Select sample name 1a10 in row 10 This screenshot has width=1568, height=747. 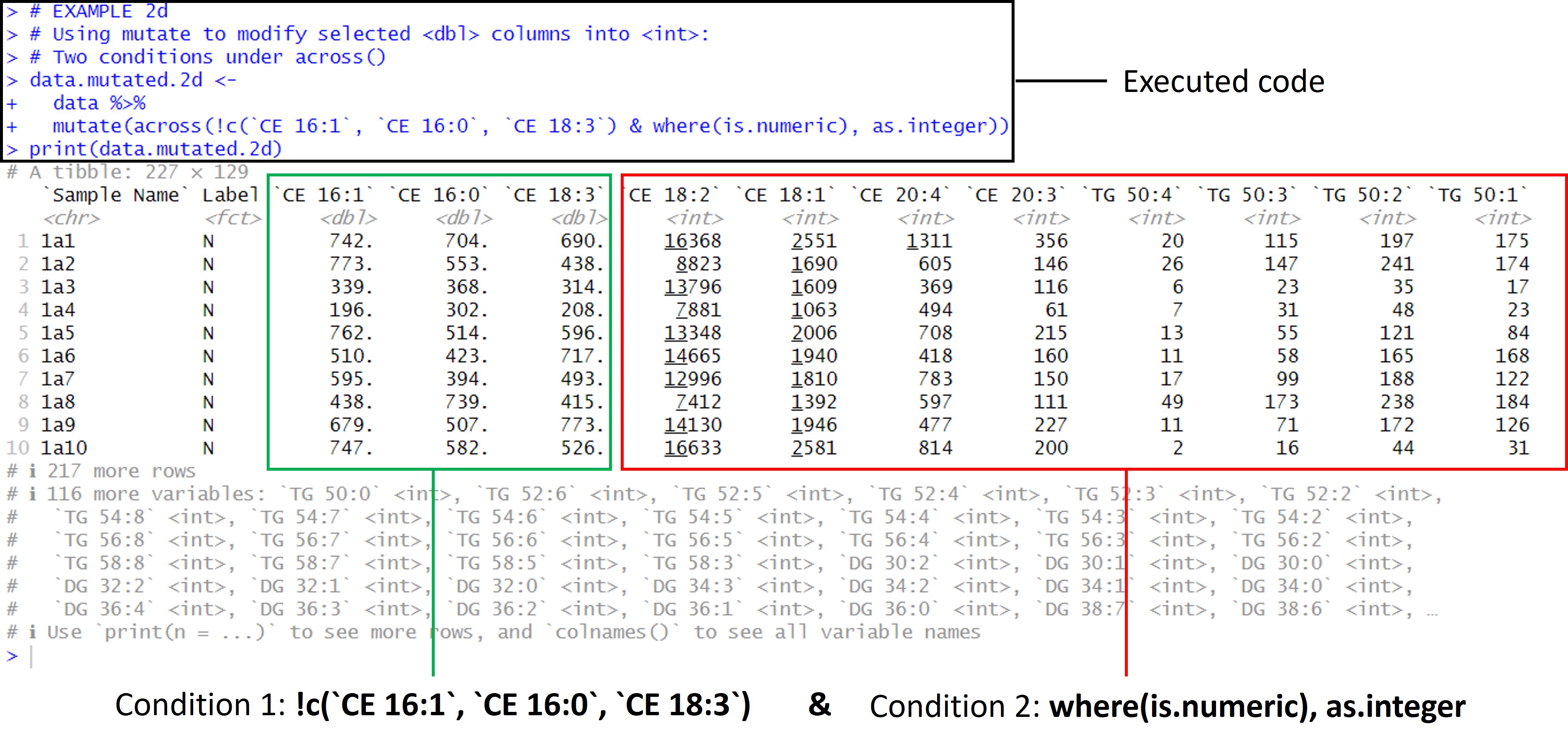(64, 448)
